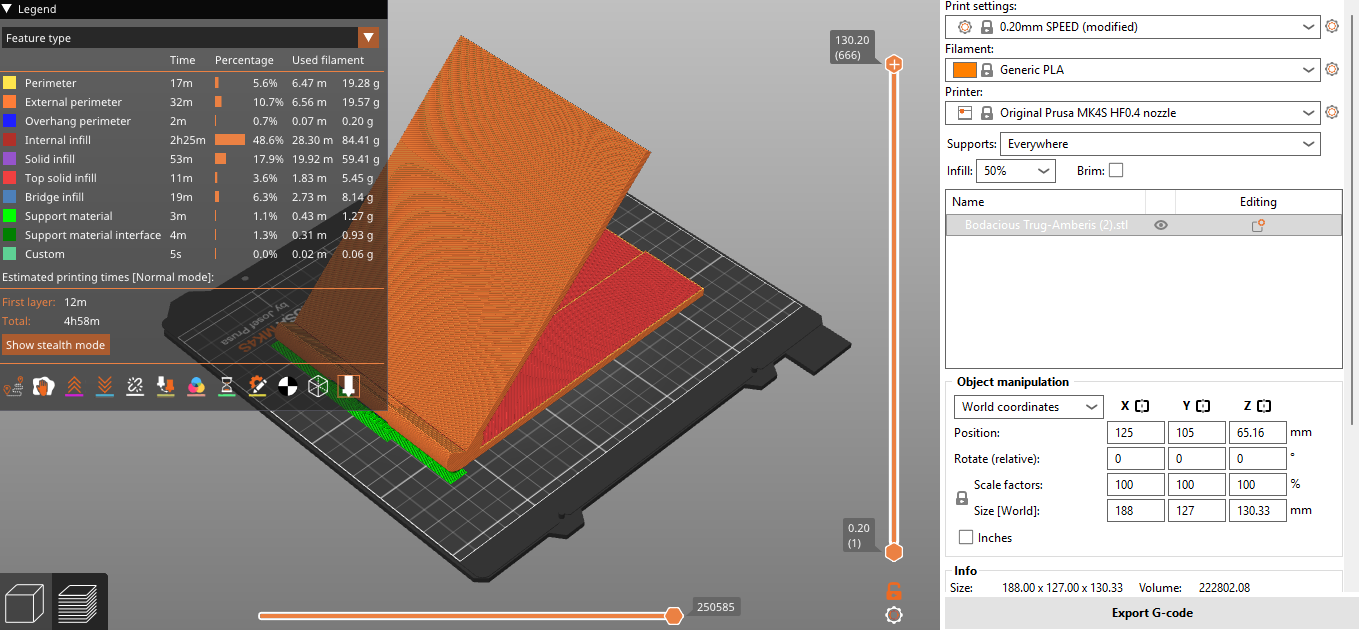Open Printer settings gear icon beside Prusa MK4S
The height and width of the screenshot is (630, 1359).
(1331, 113)
